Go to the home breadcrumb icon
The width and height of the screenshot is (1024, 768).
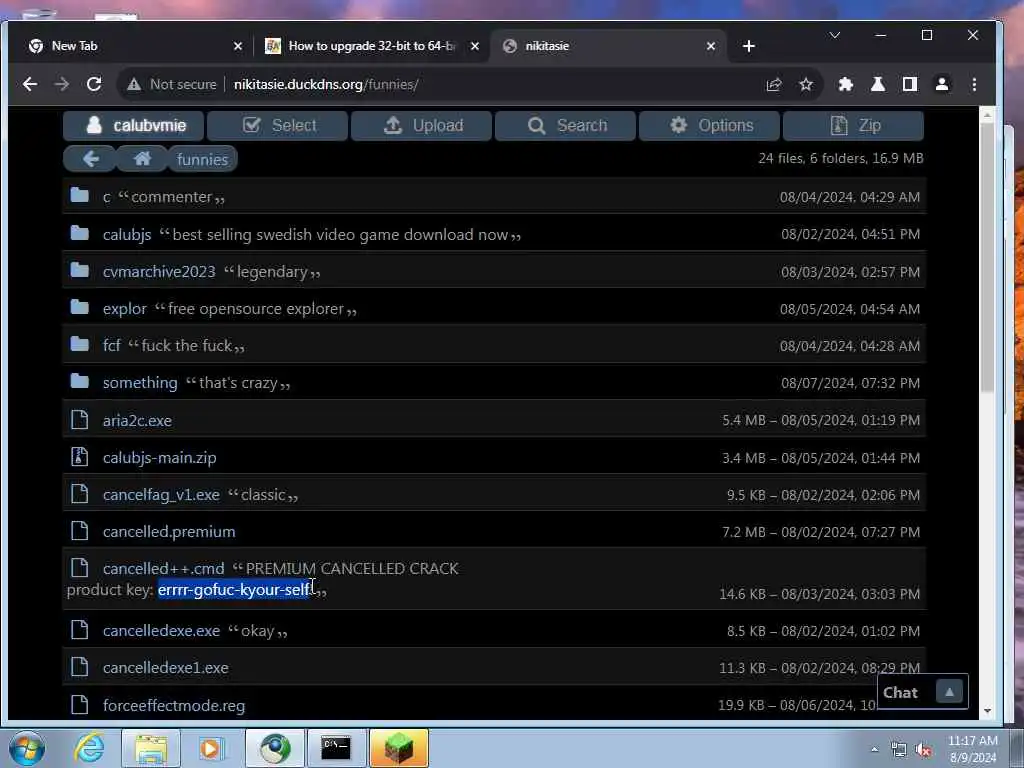coord(142,159)
